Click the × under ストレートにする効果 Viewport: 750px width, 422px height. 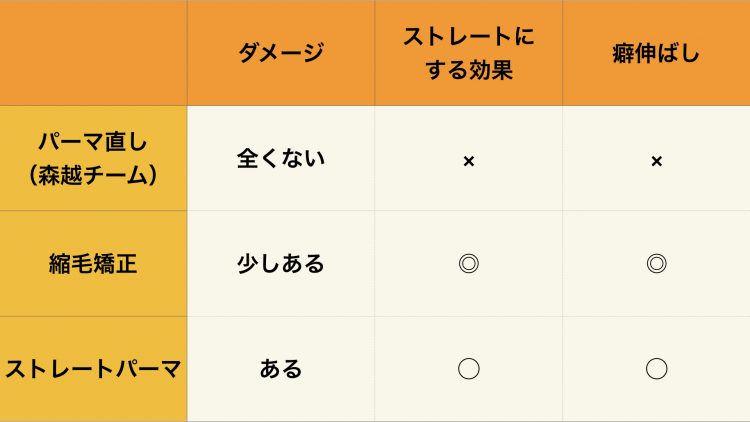[x=469, y=161]
